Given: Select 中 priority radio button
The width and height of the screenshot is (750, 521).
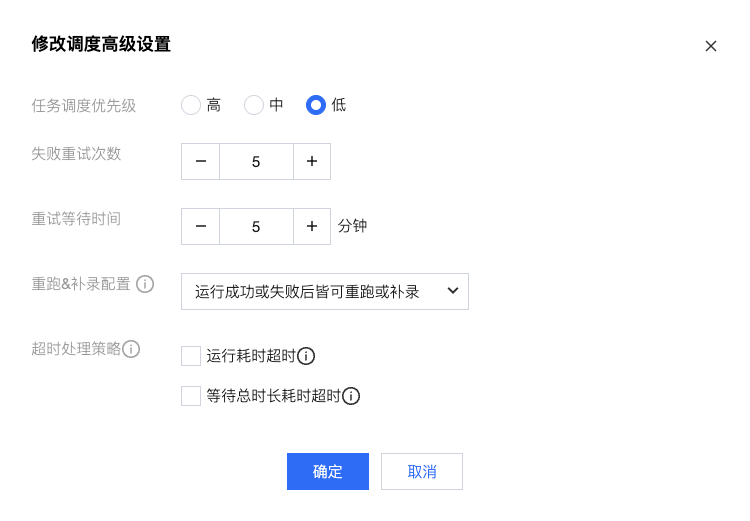Looking at the screenshot, I should pos(254,105).
